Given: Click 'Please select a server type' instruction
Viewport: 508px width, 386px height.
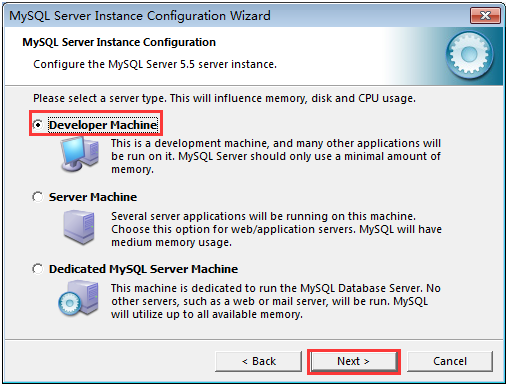Looking at the screenshot, I should click(224, 99).
